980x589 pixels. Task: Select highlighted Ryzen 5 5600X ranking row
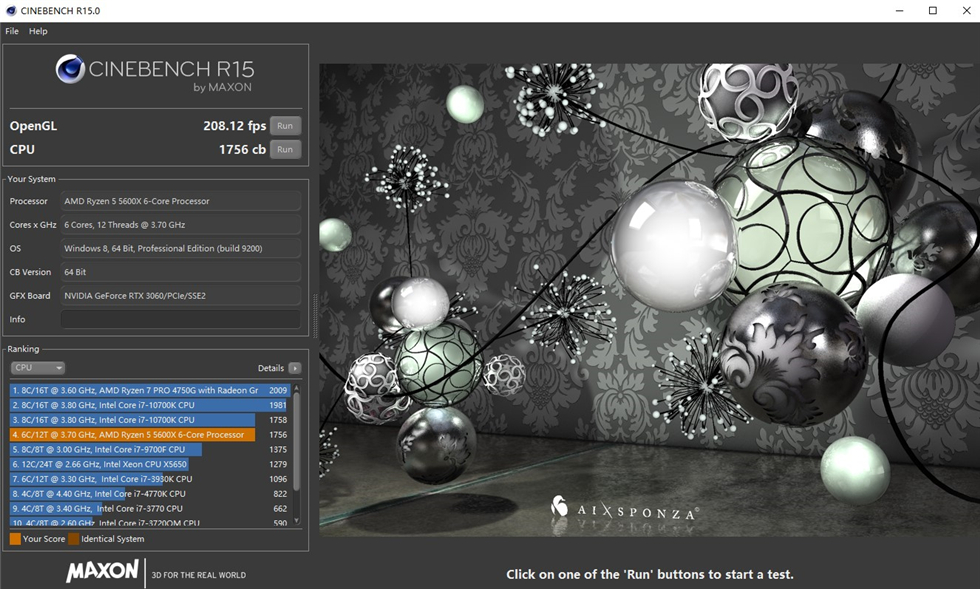(x=149, y=435)
